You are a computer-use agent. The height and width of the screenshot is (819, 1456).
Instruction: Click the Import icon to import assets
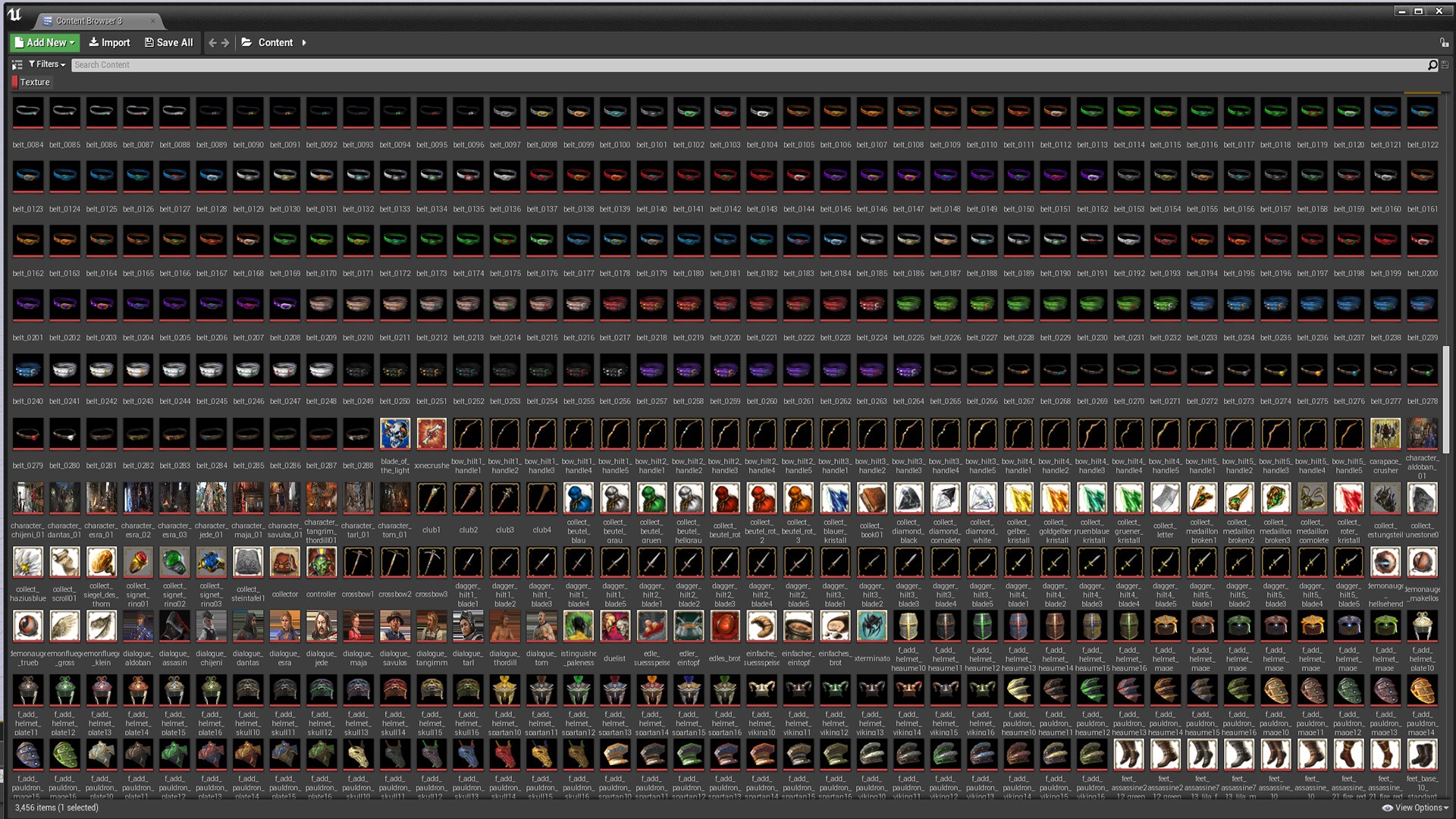click(93, 42)
